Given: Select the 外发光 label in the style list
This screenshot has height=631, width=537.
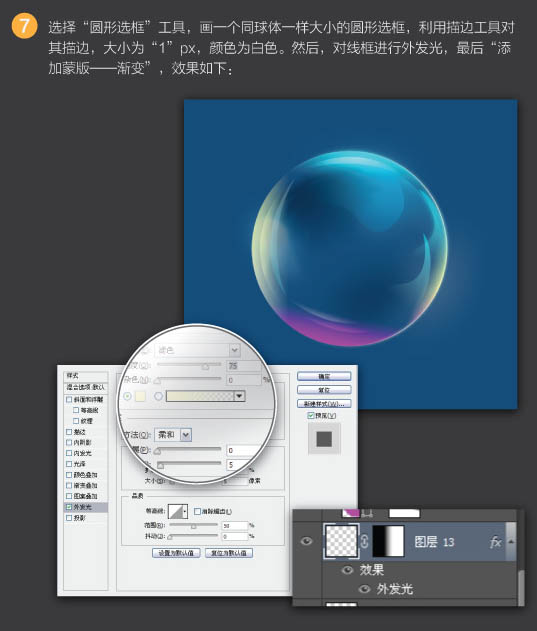Looking at the screenshot, I should tap(83, 507).
